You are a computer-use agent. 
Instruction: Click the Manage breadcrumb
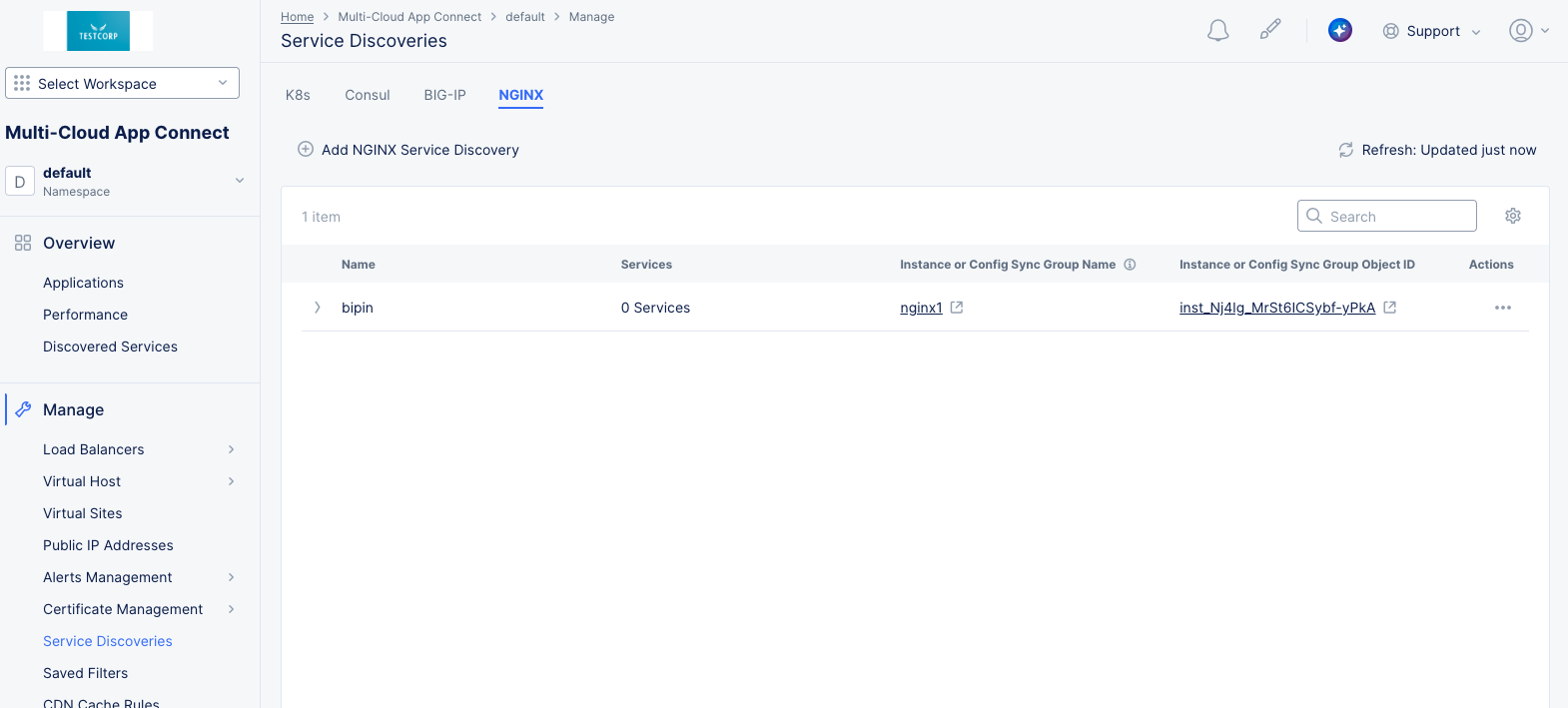[x=592, y=17]
